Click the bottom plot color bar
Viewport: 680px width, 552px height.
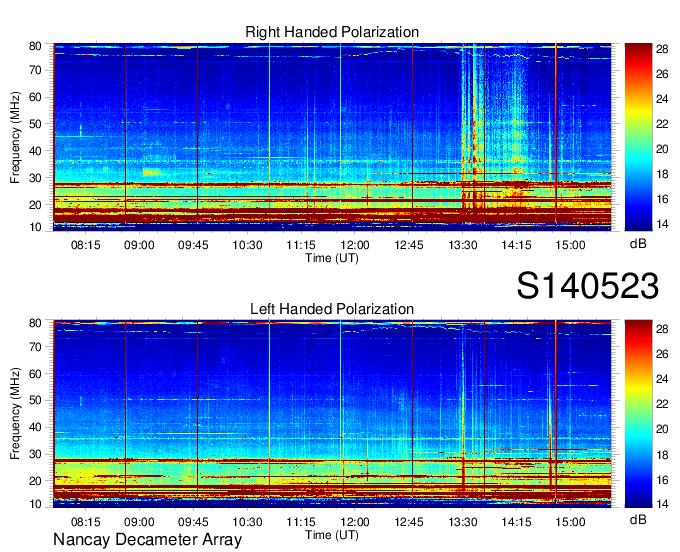[638, 414]
